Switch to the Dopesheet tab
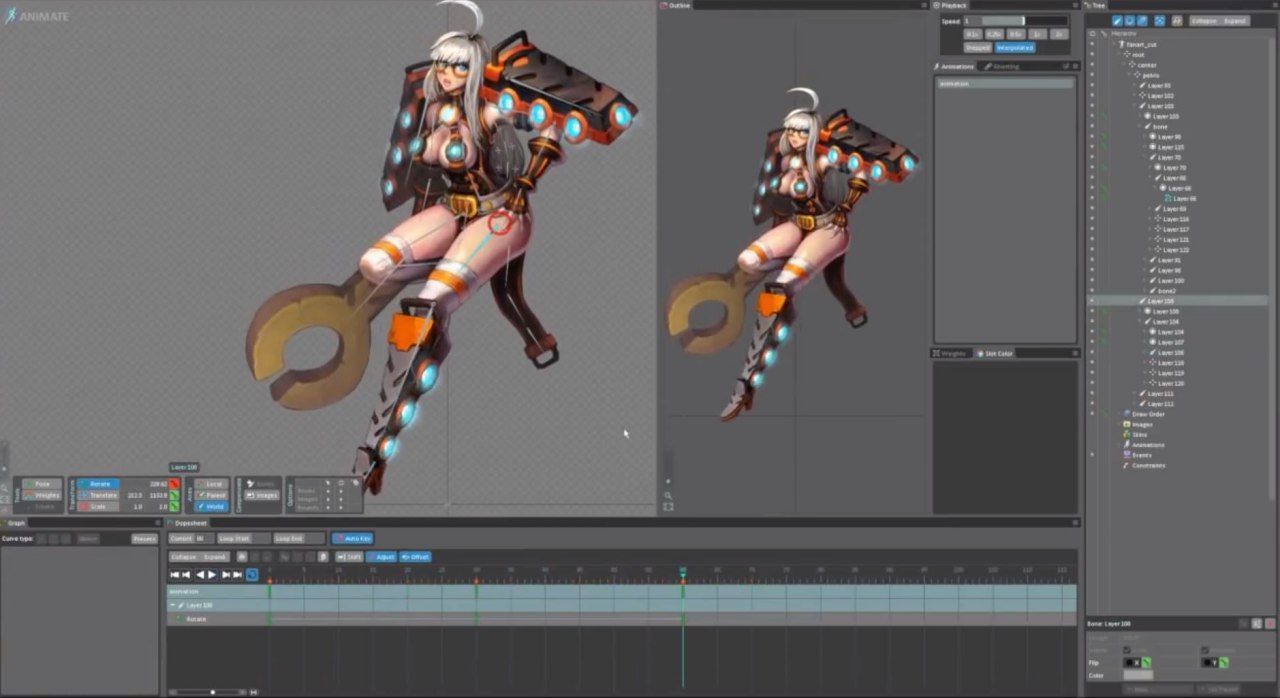 tap(187, 522)
